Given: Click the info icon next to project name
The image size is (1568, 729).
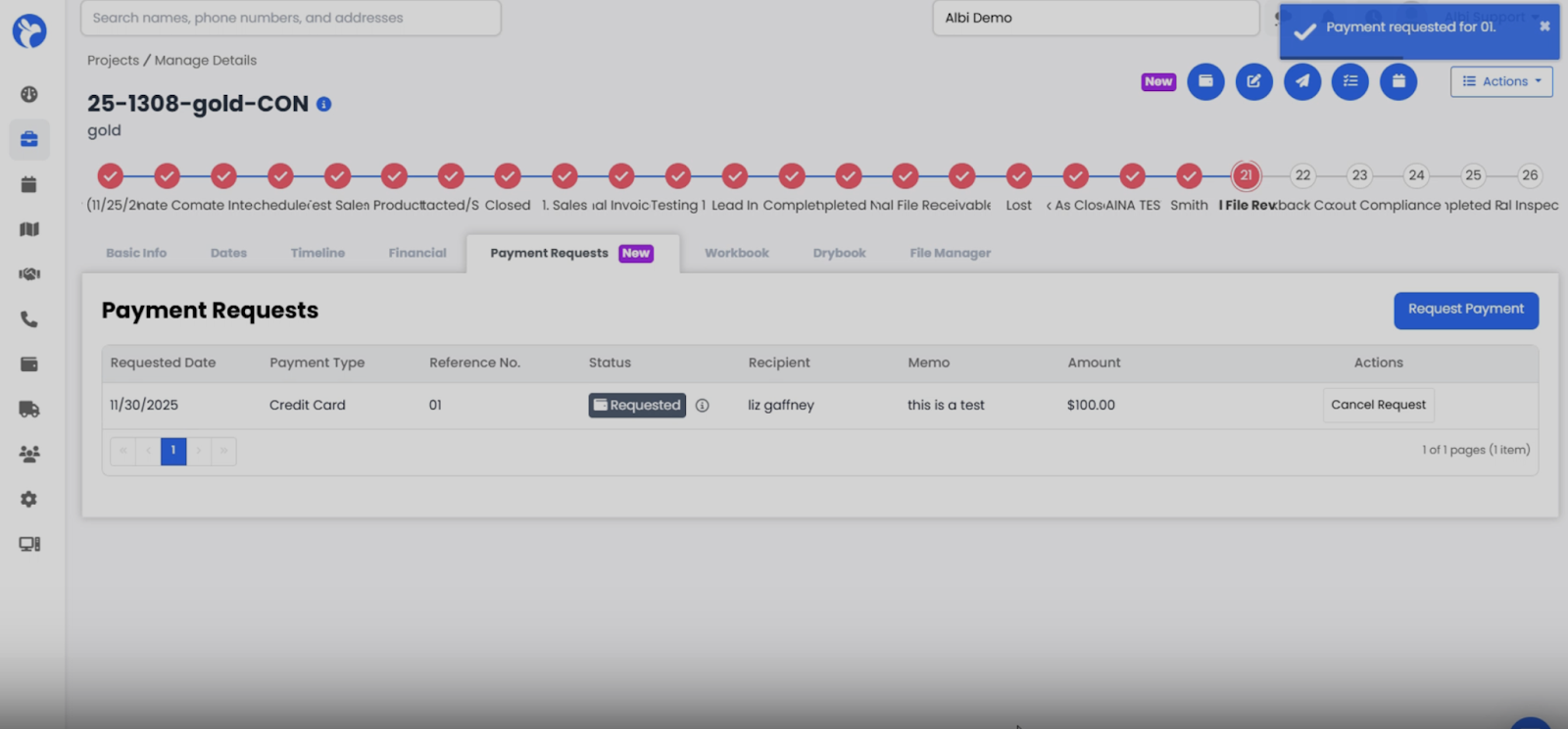Looking at the screenshot, I should click(323, 104).
